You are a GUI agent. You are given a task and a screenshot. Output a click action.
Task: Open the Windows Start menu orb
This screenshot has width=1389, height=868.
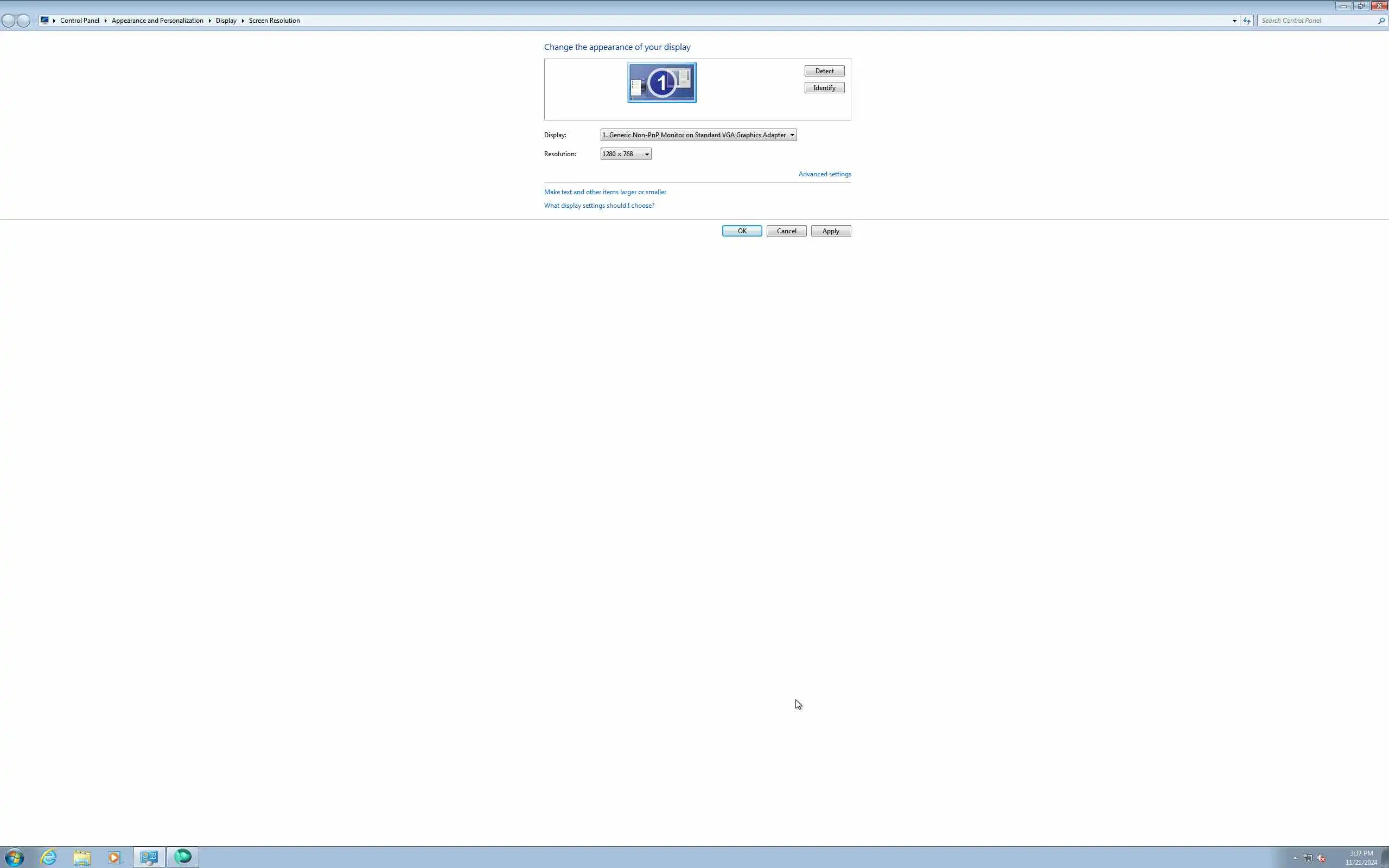point(14,857)
